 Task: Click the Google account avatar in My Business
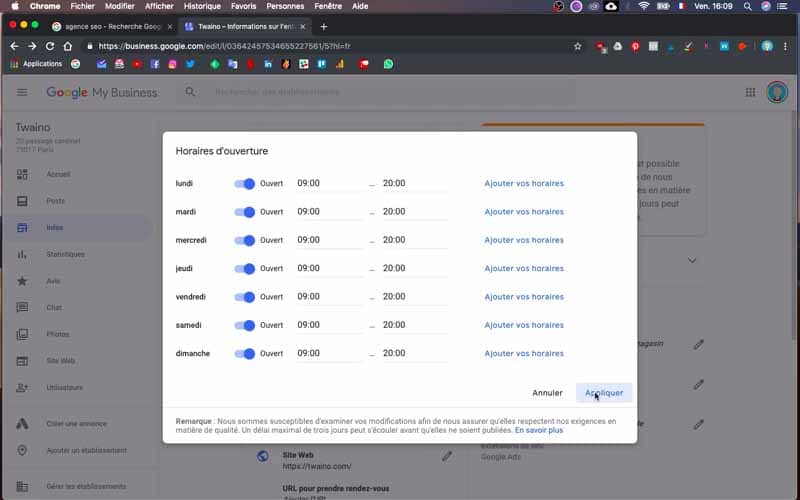777,92
